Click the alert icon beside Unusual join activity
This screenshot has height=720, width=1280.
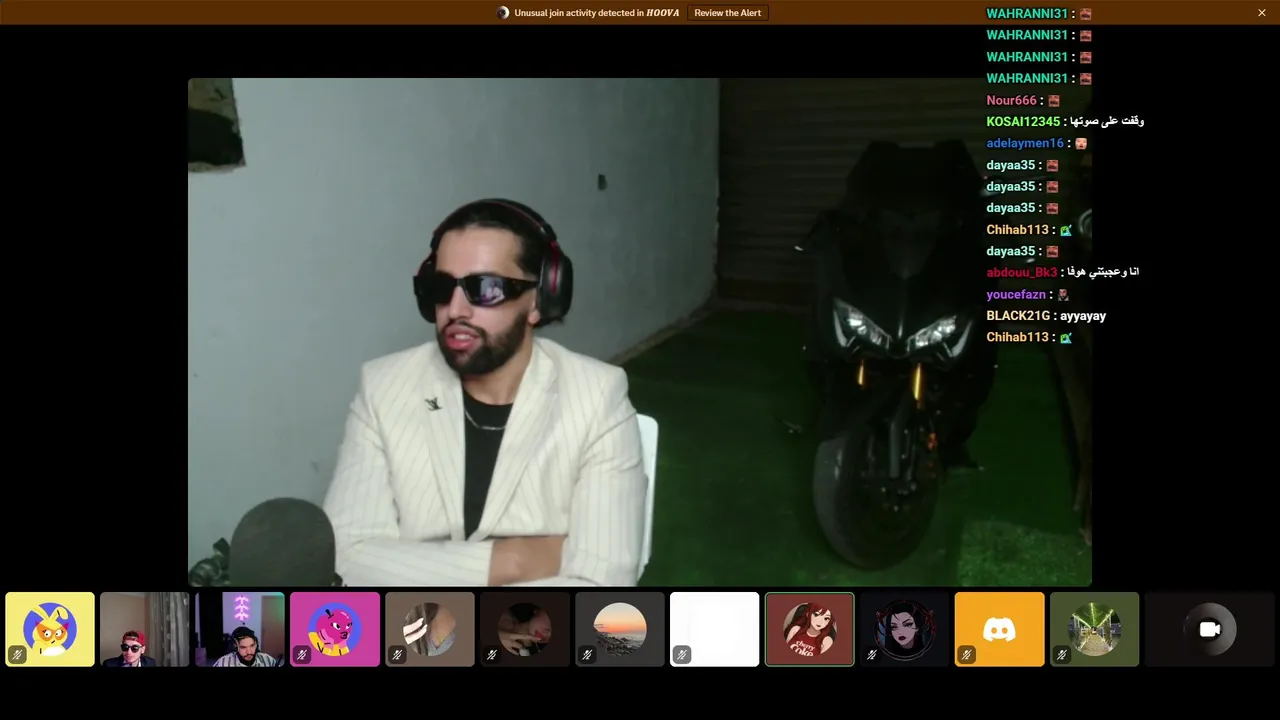[x=503, y=13]
